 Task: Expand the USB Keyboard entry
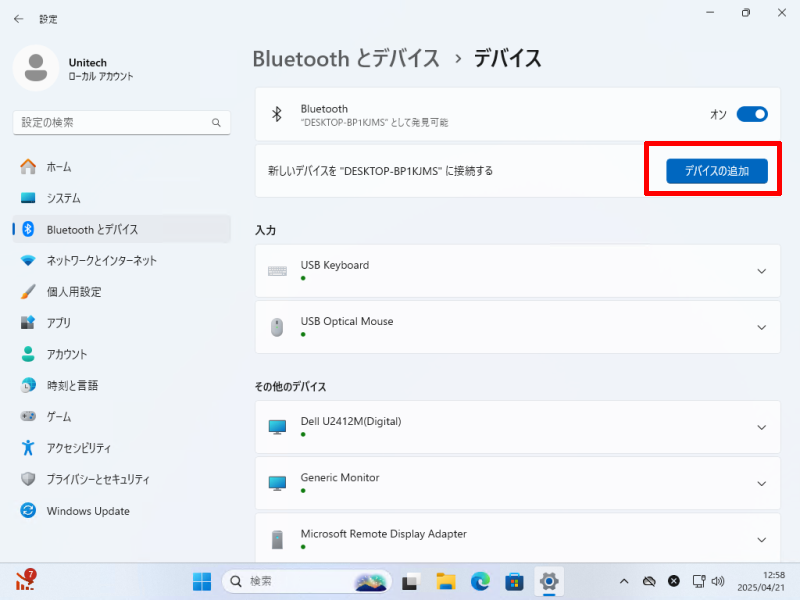(x=761, y=271)
